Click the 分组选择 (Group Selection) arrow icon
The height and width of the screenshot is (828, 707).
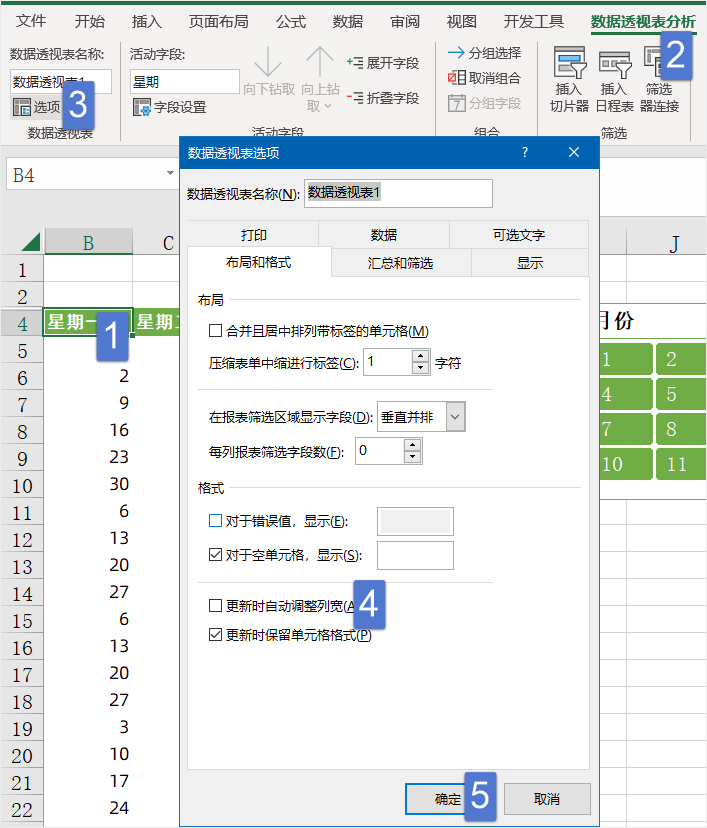tap(456, 53)
